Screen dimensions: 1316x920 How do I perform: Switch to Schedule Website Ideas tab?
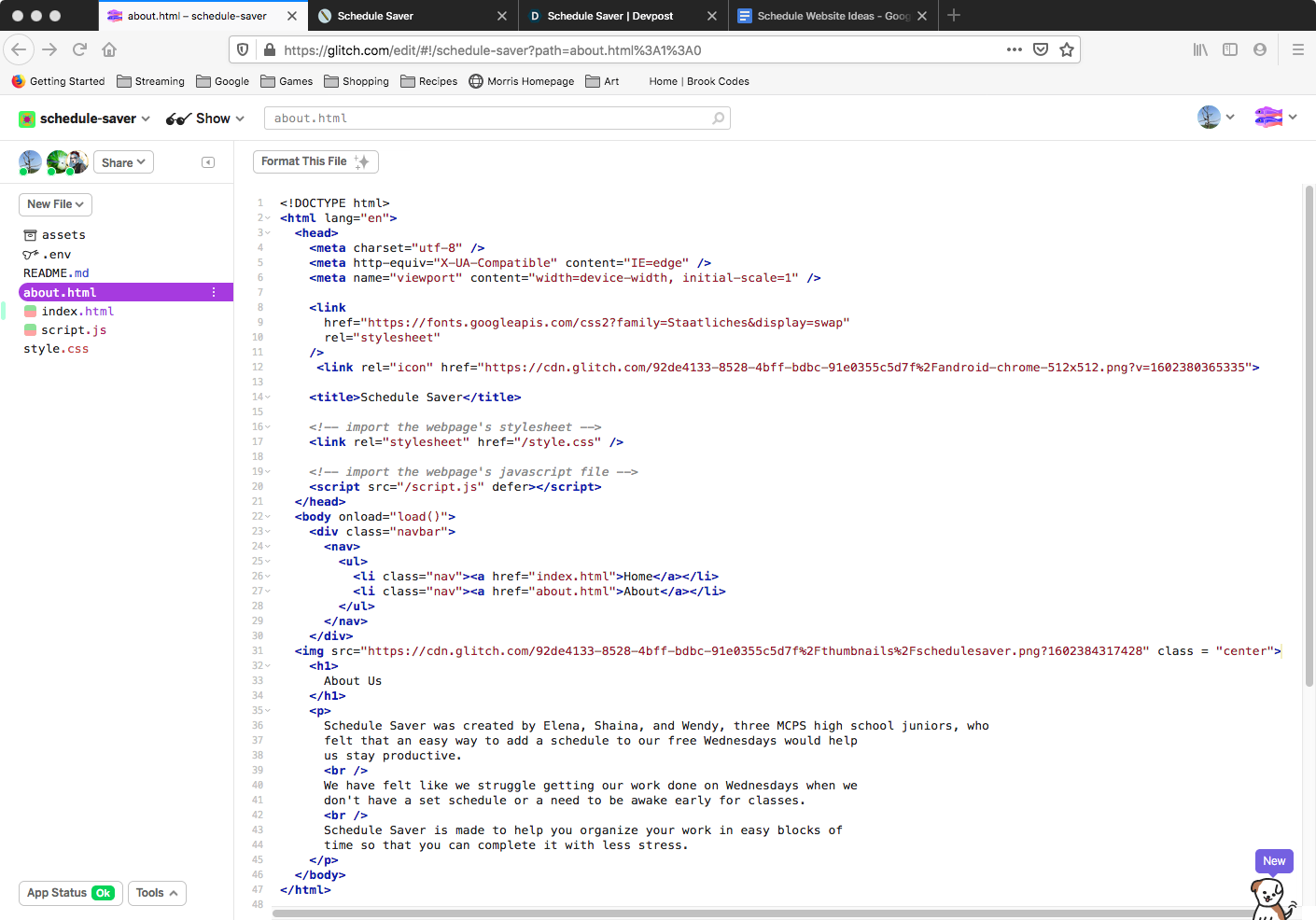[x=831, y=16]
